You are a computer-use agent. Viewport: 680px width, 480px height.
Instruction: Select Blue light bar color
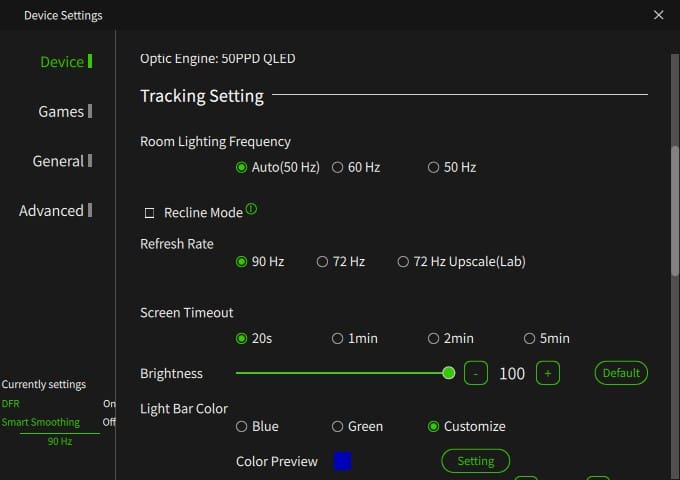pos(242,426)
